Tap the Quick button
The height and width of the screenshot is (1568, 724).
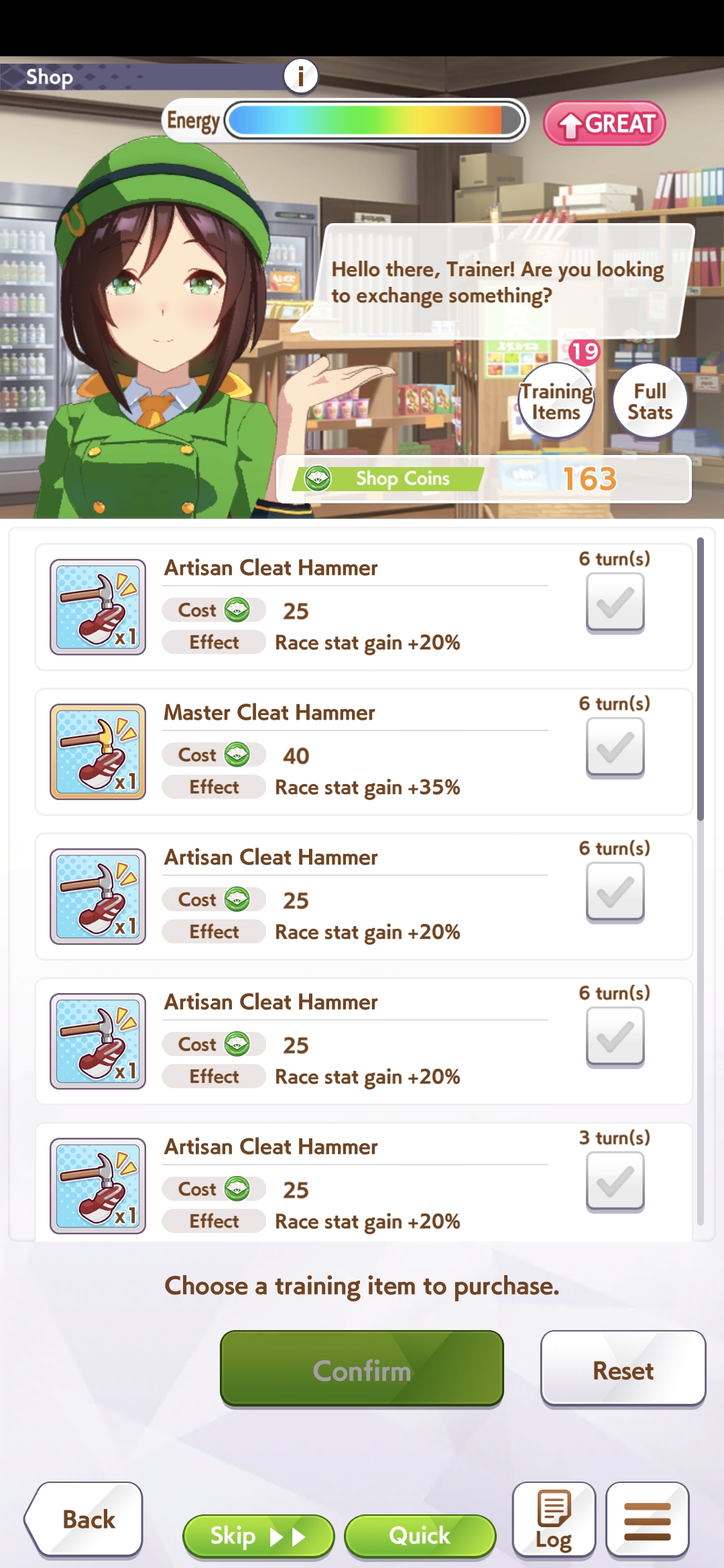[x=420, y=1536]
